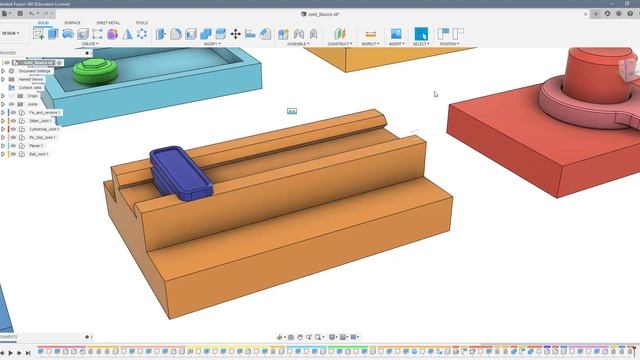Expand the Origin folder arrow

tap(3, 96)
